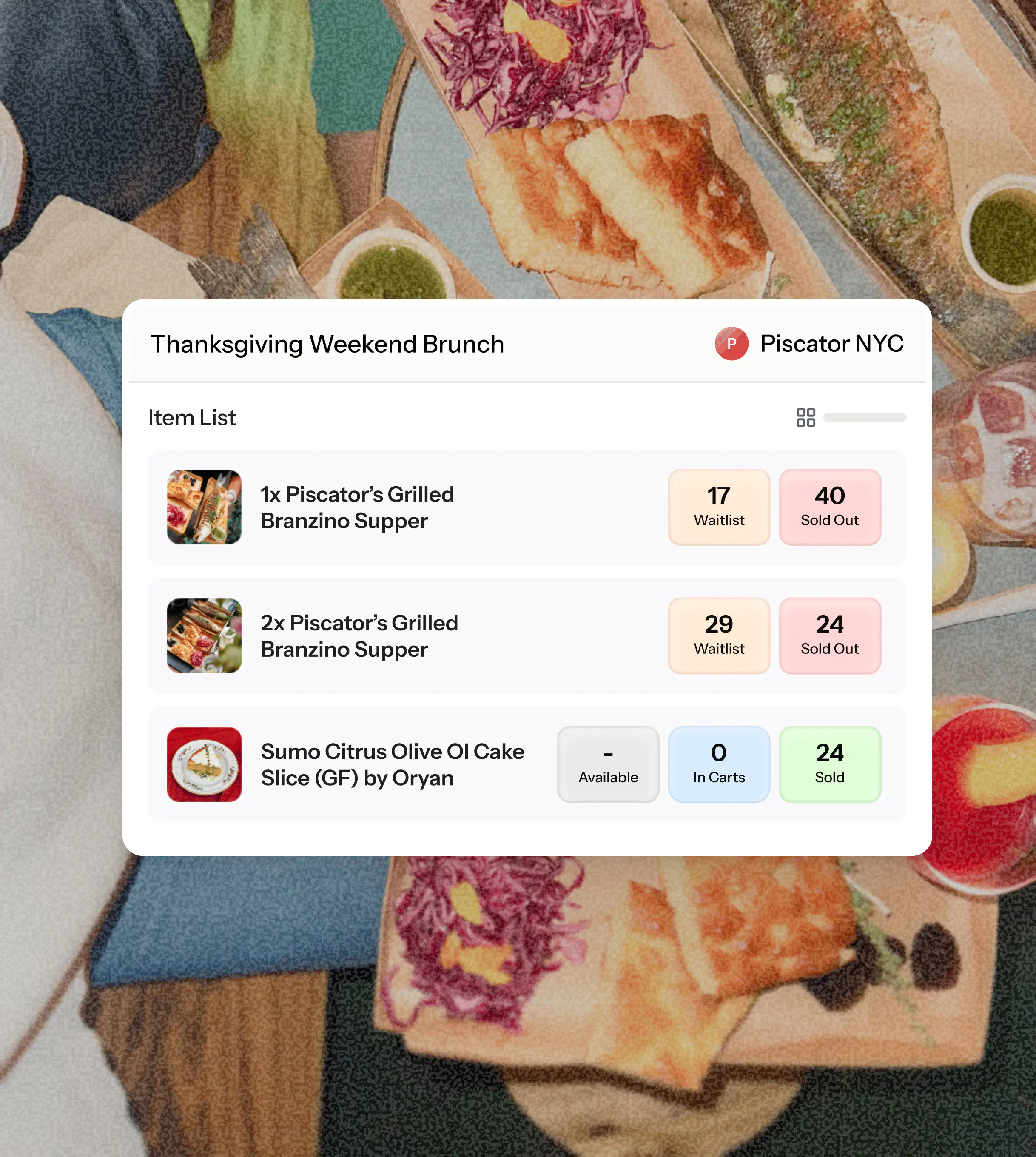Open the Piscator NYC vendor name
The width and height of the screenshot is (1036, 1157).
(831, 343)
